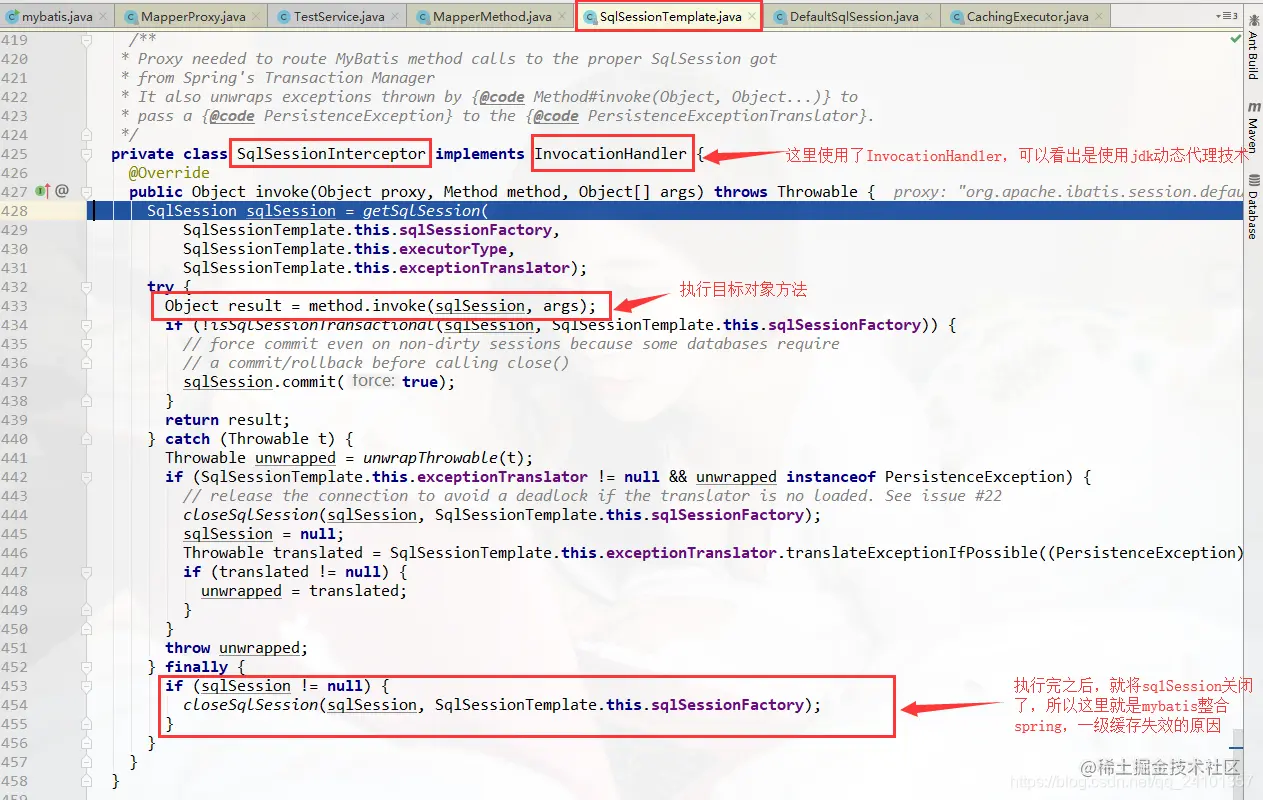Close the SqlSessionTemplate.java tab

751,17
